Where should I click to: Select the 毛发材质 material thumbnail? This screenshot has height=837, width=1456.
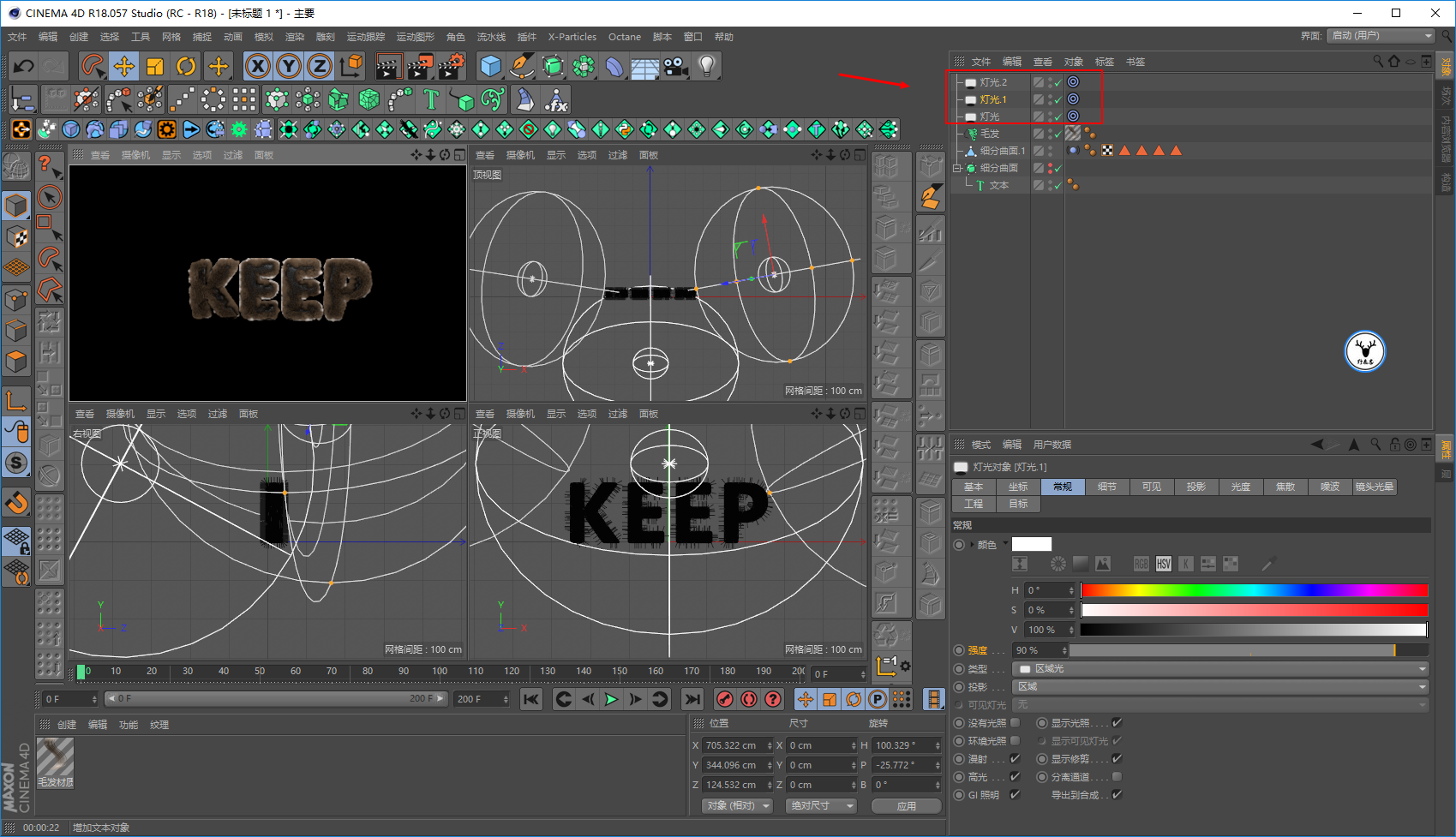pyautogui.click(x=55, y=757)
